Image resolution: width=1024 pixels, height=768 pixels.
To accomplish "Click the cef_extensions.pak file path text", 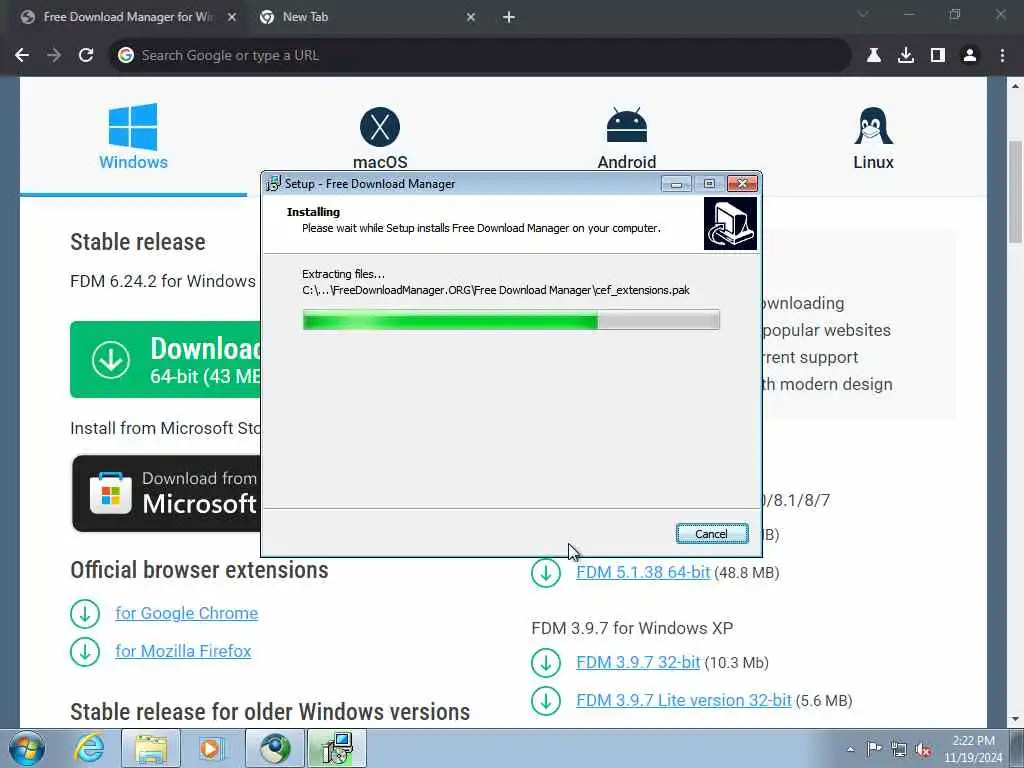I will point(496,290).
